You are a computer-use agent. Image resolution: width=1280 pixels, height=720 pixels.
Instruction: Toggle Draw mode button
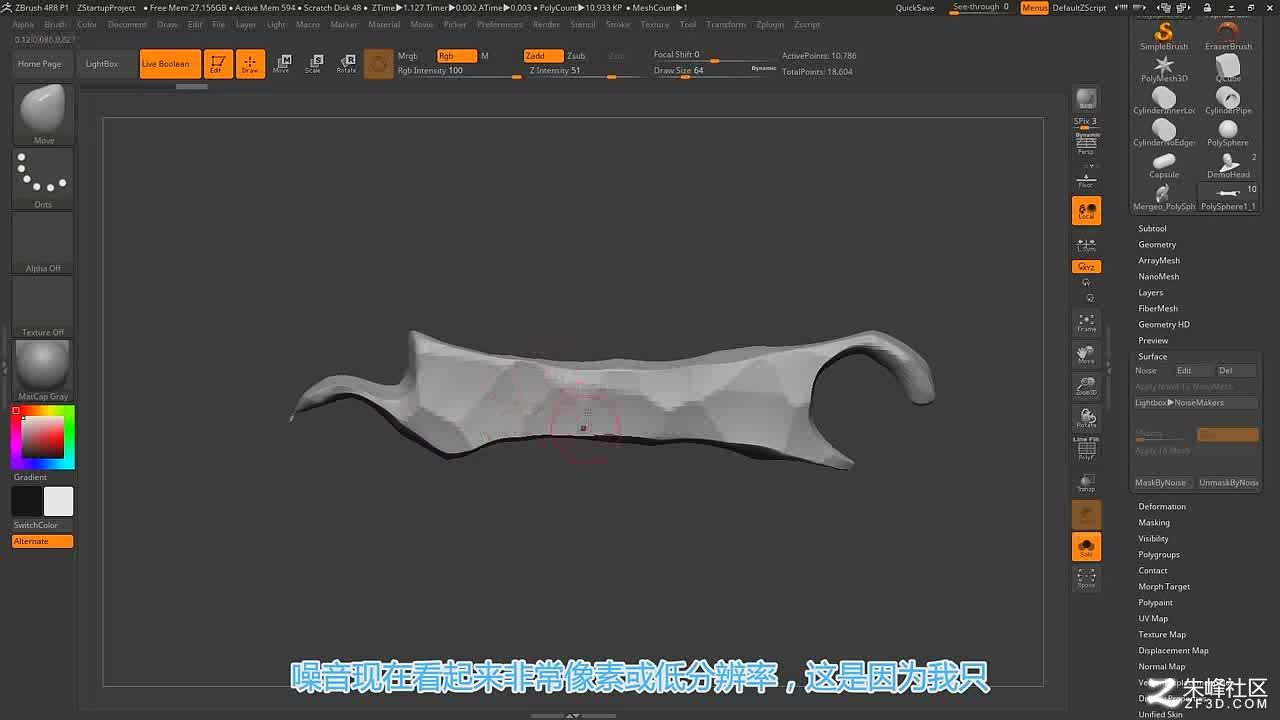coord(250,64)
